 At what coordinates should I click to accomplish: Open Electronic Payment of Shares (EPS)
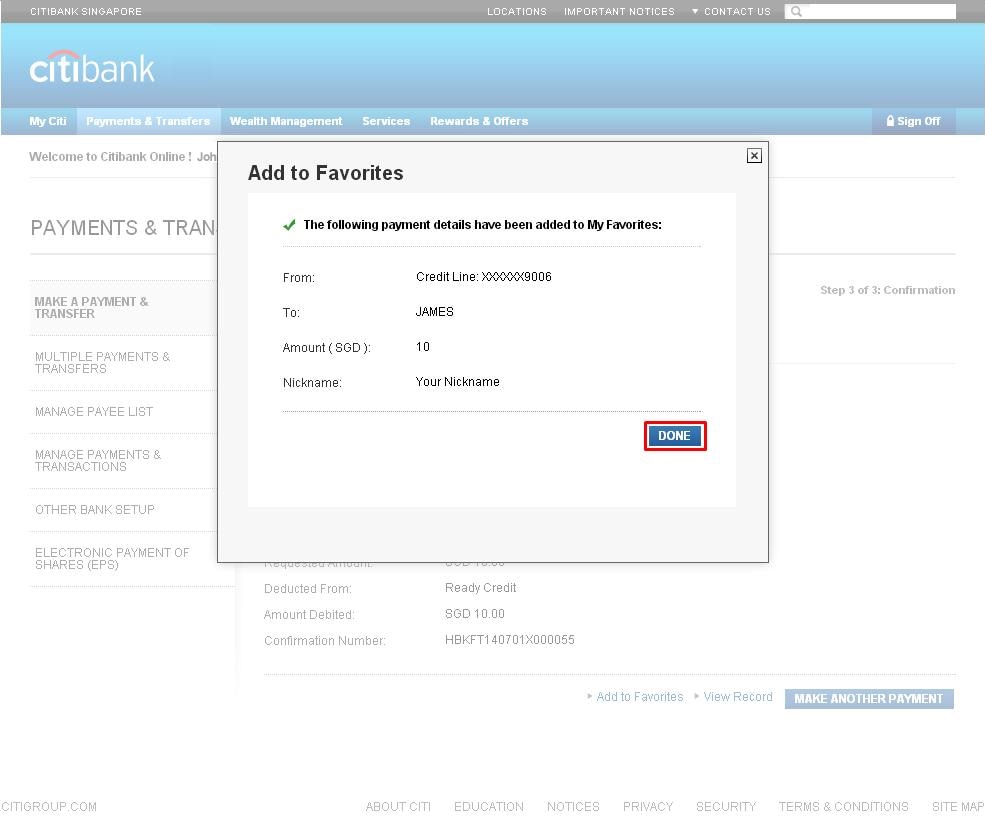pos(112,559)
